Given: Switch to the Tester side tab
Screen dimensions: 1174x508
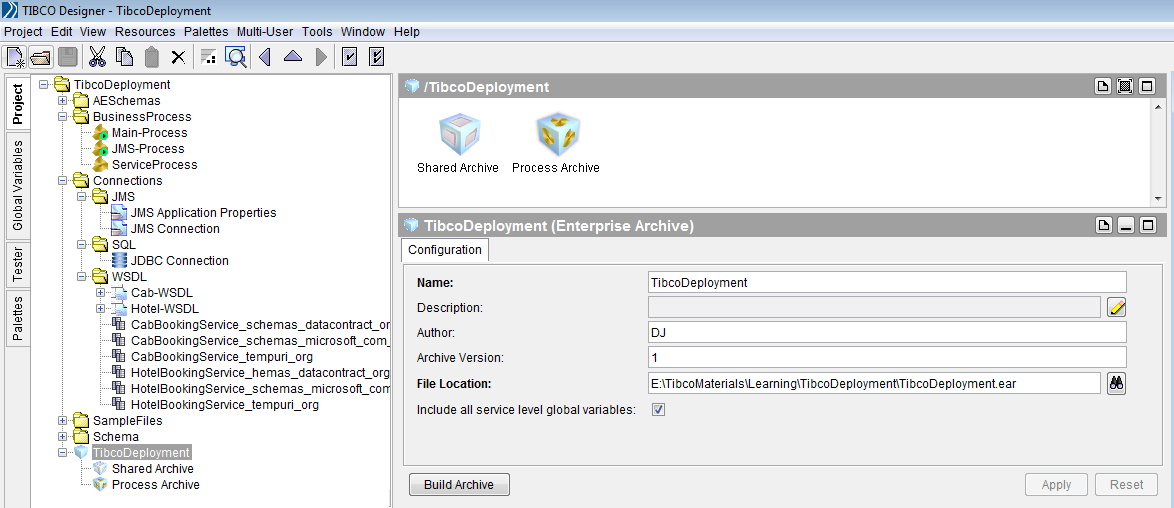Looking at the screenshot, I should pos(18,266).
